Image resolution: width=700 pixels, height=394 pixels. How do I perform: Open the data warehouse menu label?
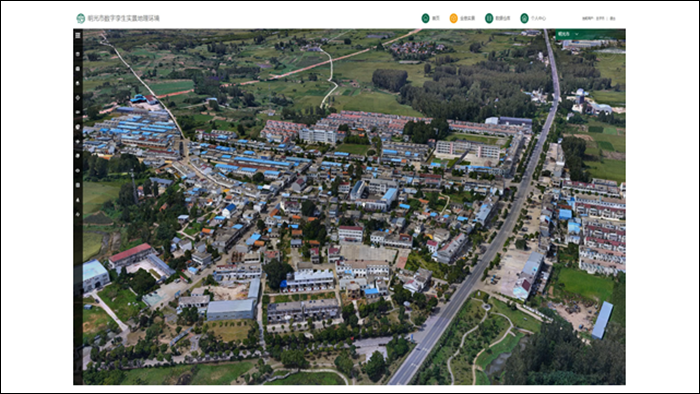click(x=503, y=18)
